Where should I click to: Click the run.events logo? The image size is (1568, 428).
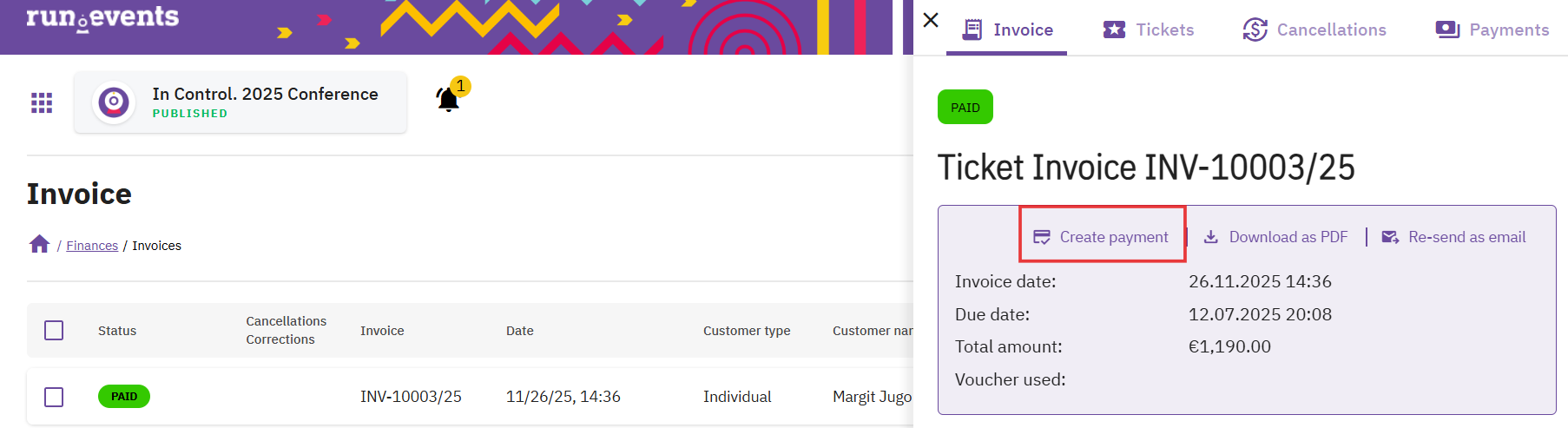[x=102, y=18]
